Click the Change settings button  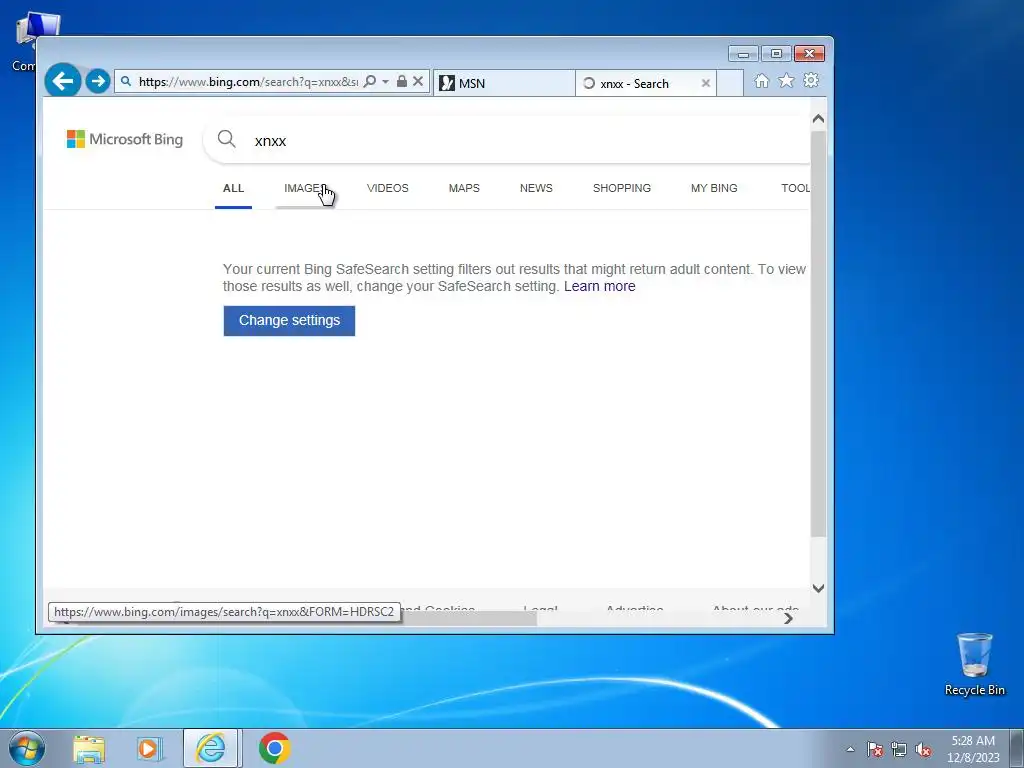tap(289, 321)
